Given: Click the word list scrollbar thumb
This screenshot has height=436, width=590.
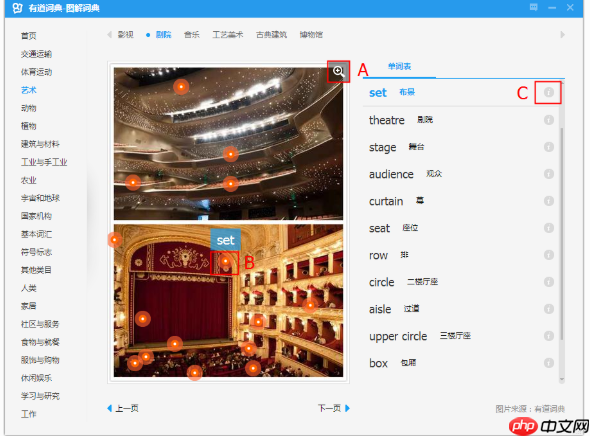Looking at the screenshot, I should [562, 233].
